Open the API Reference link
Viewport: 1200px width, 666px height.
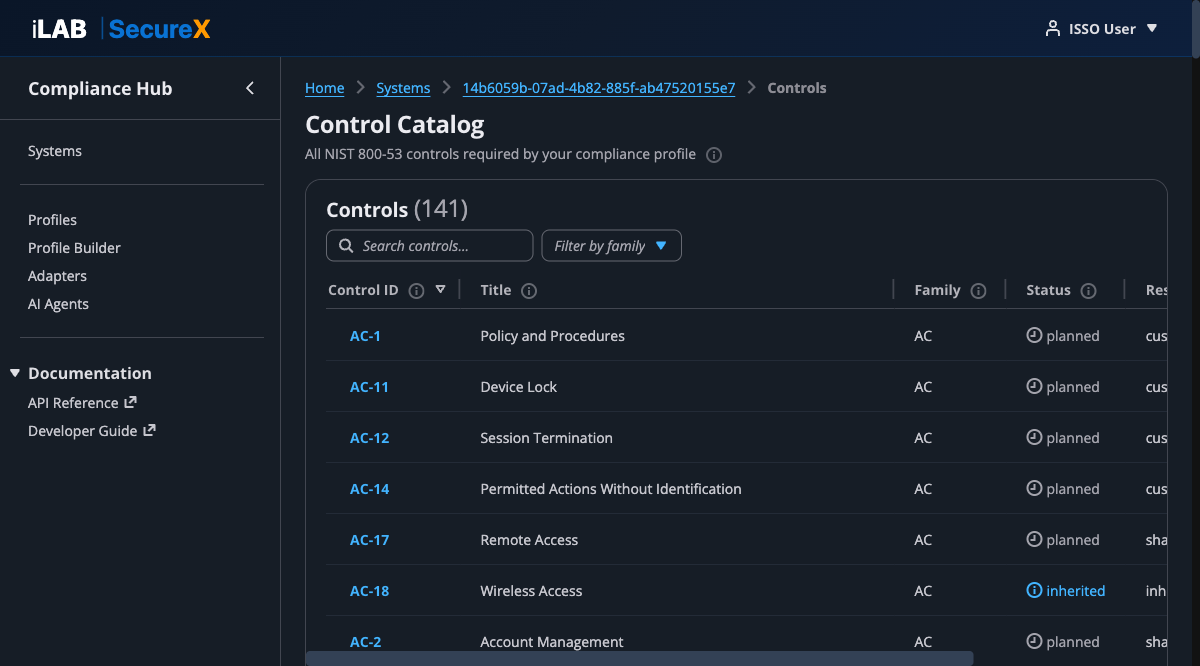pyautogui.click(x=73, y=403)
